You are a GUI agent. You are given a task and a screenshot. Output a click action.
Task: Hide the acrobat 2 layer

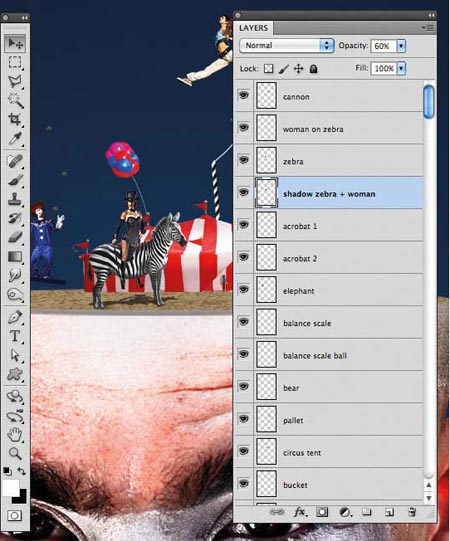244,257
